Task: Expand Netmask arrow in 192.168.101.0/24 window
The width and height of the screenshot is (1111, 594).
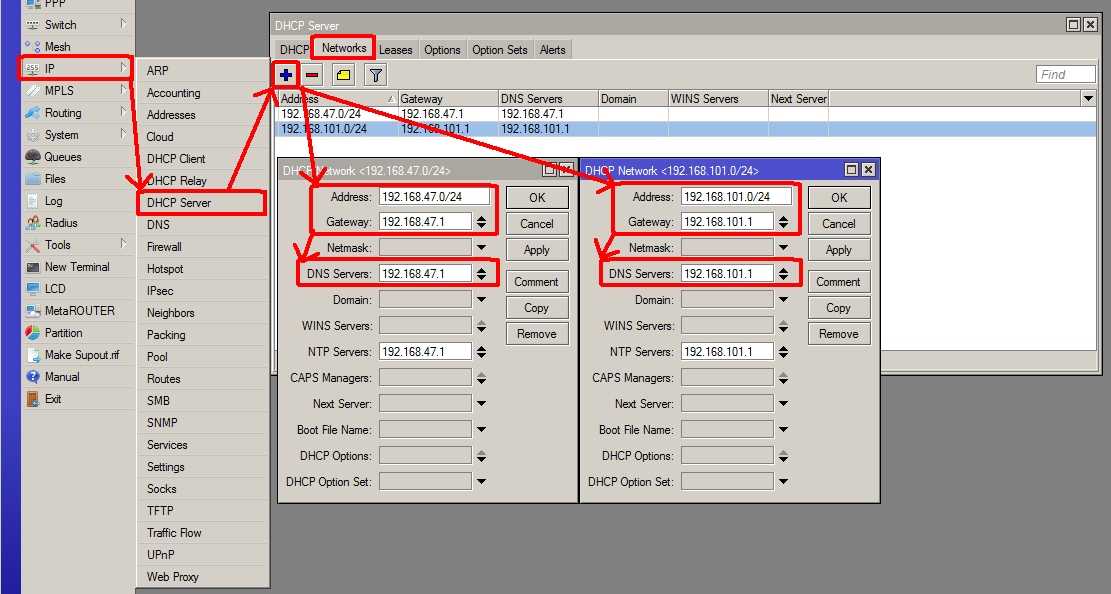Action: tap(783, 248)
